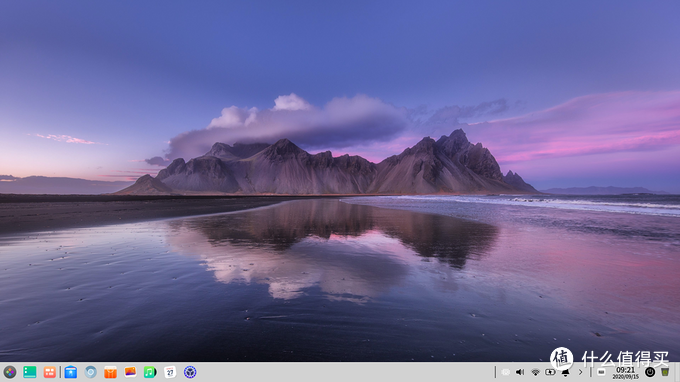The width and height of the screenshot is (680, 382).
Task: Open the File Manager from the dock
Action: [71, 372]
